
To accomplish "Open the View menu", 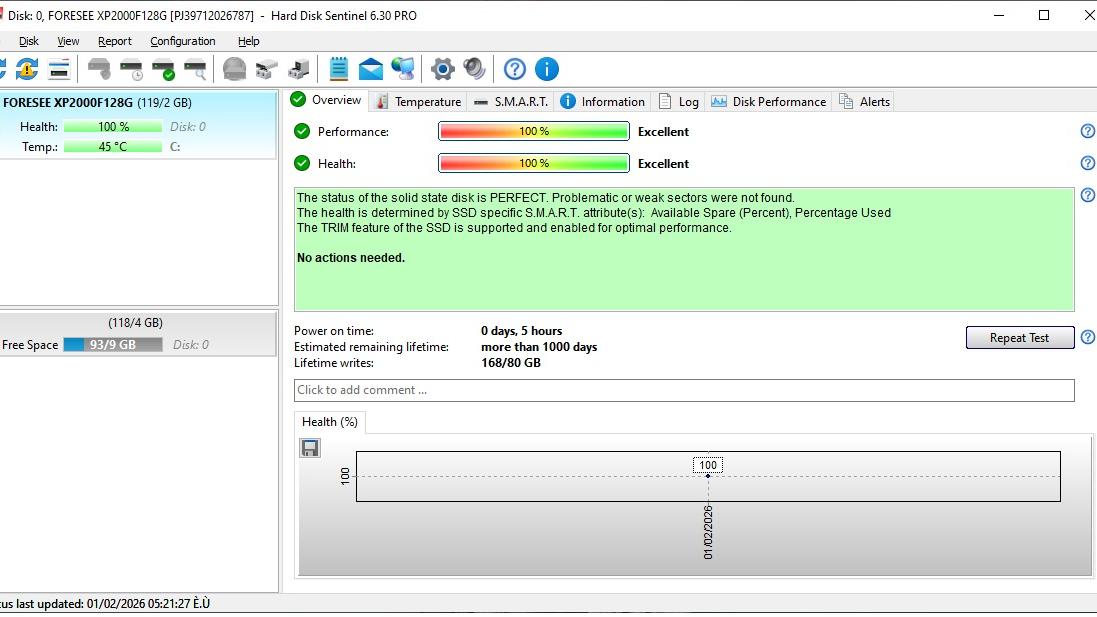I will [x=68, y=41].
